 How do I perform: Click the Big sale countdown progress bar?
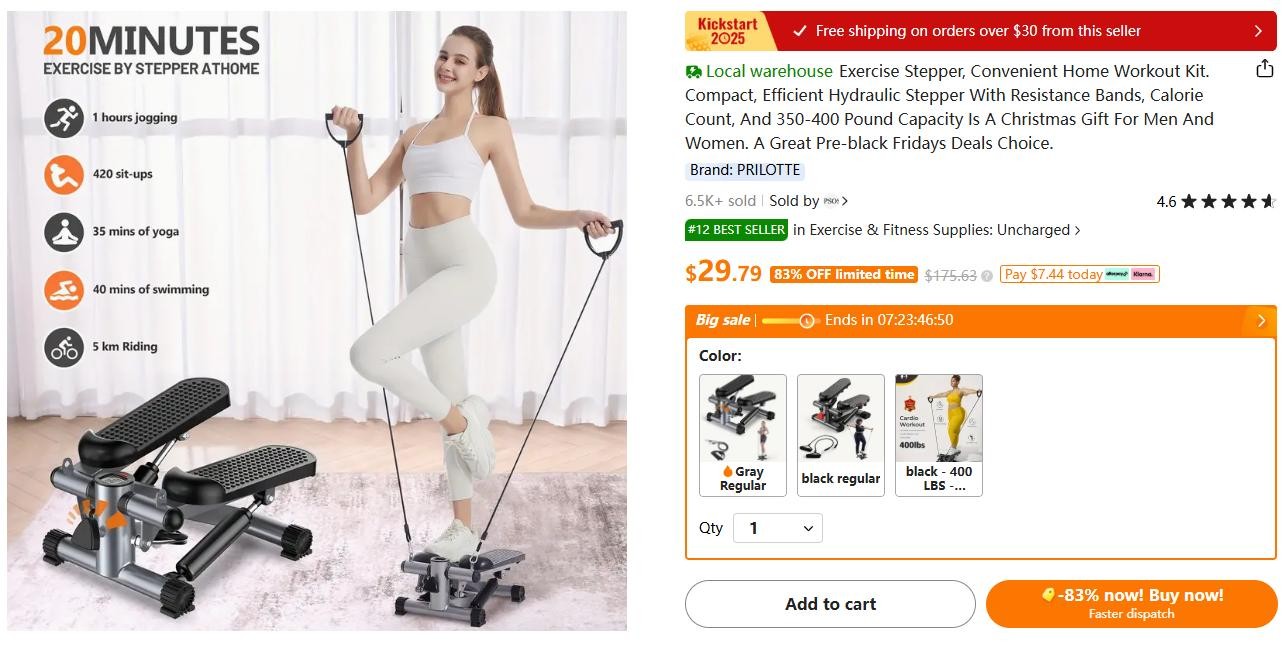pos(789,321)
